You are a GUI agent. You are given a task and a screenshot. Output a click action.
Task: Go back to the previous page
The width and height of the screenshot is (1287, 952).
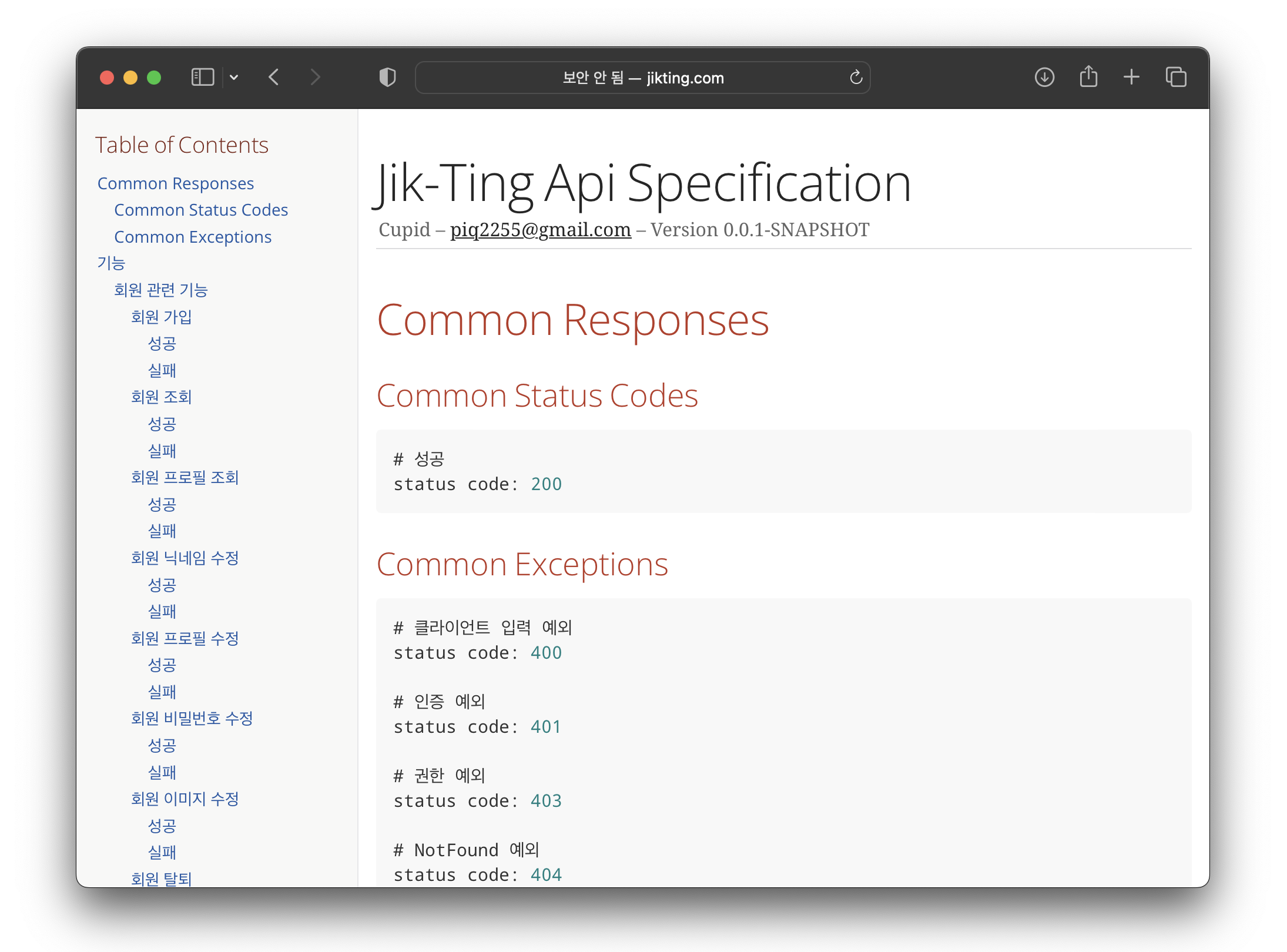274,77
